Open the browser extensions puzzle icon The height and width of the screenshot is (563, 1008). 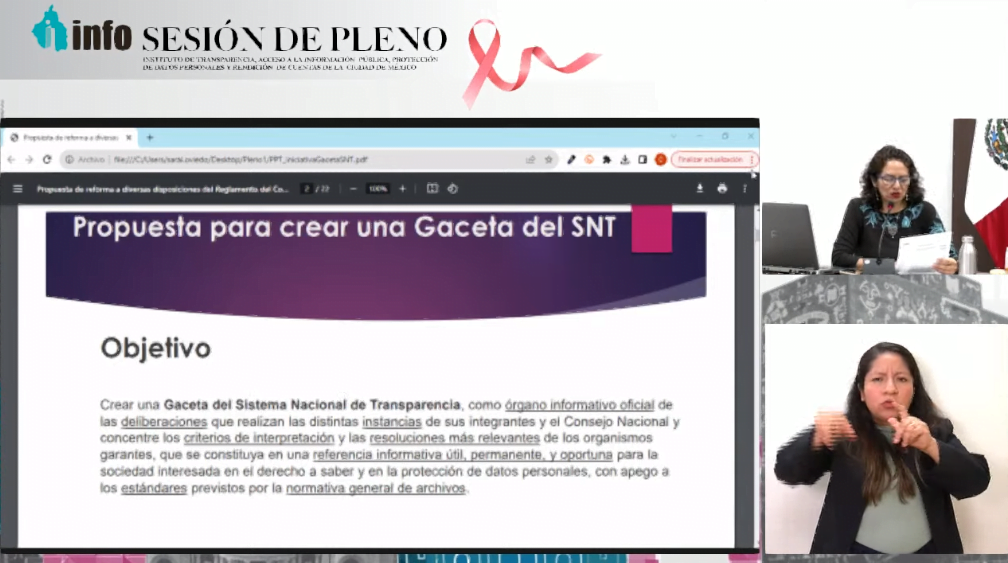pyautogui.click(x=607, y=159)
